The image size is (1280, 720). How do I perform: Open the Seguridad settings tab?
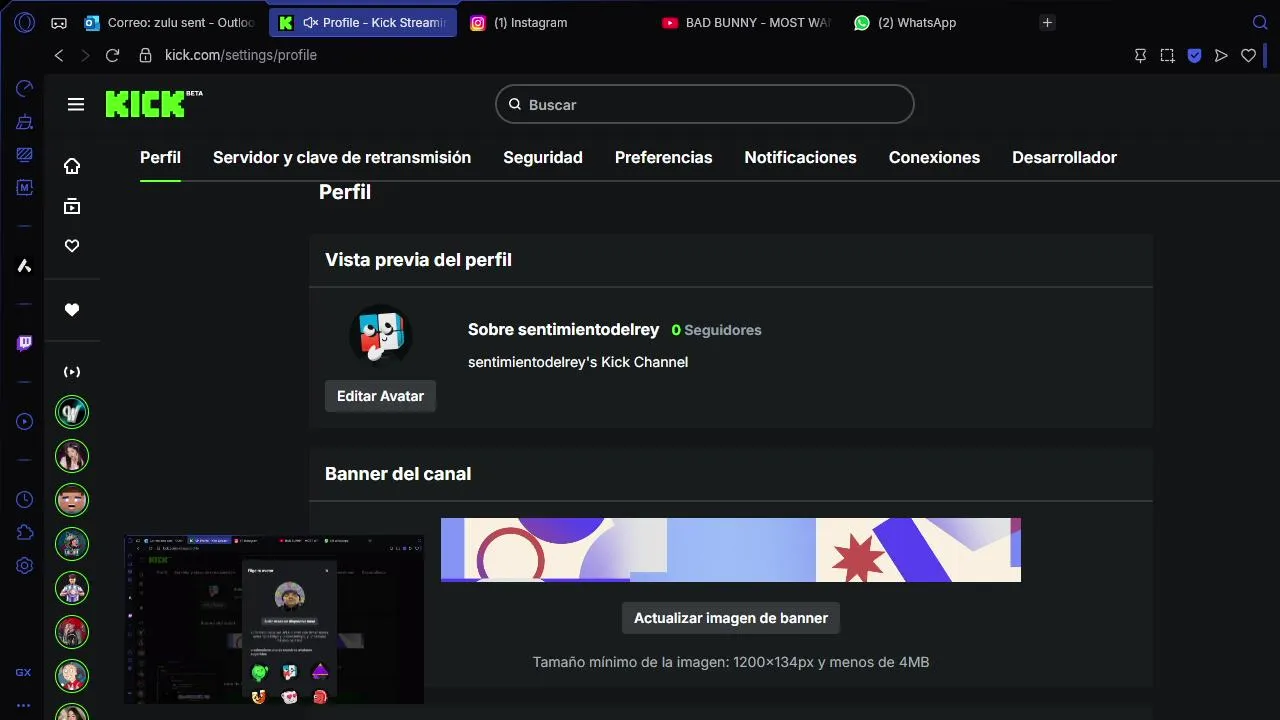point(543,157)
